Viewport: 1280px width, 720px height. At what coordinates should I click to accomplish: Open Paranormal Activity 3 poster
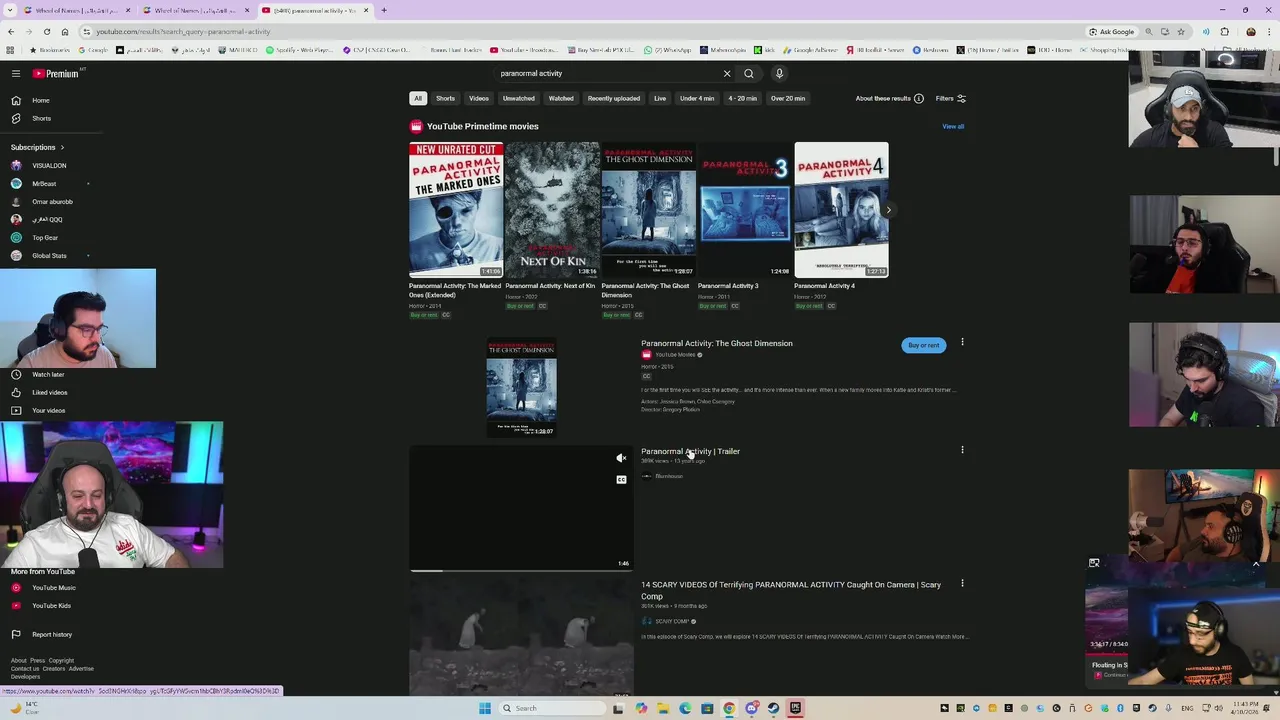tap(745, 210)
